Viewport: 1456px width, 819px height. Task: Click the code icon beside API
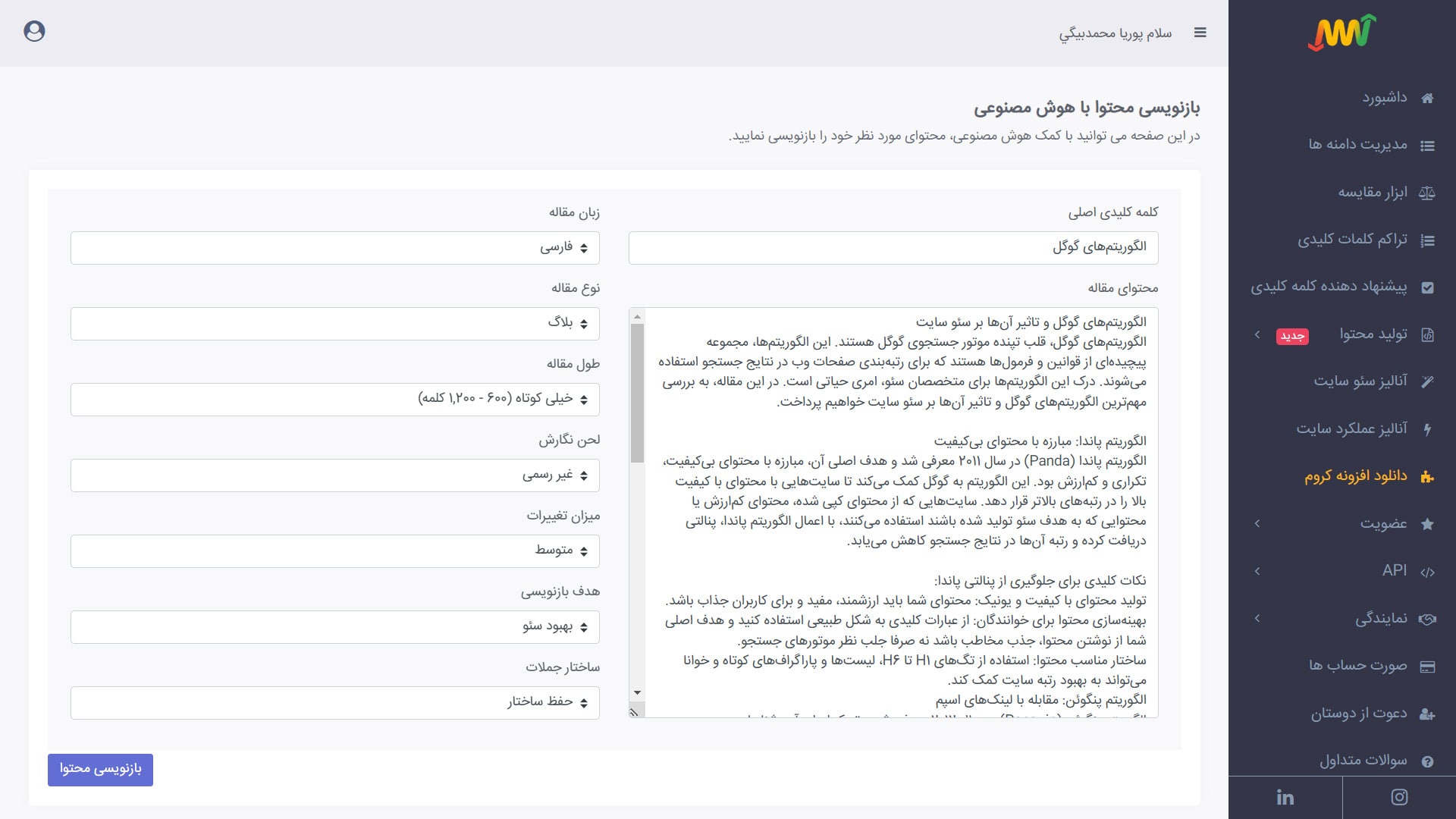[x=1427, y=572]
